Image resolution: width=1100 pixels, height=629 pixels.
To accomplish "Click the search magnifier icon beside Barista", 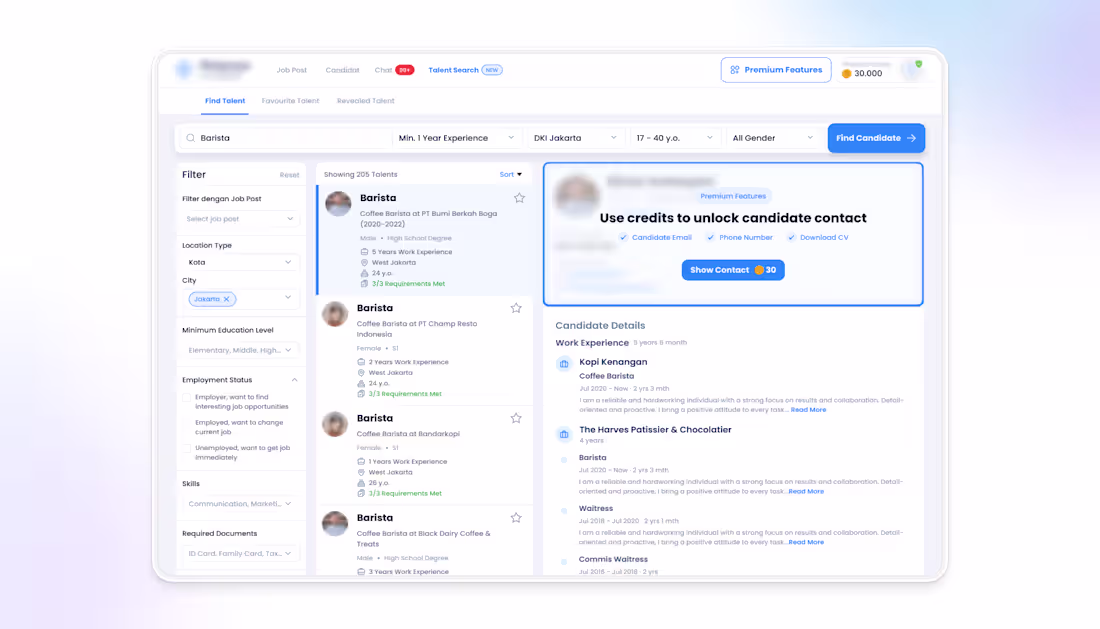I will pos(190,138).
